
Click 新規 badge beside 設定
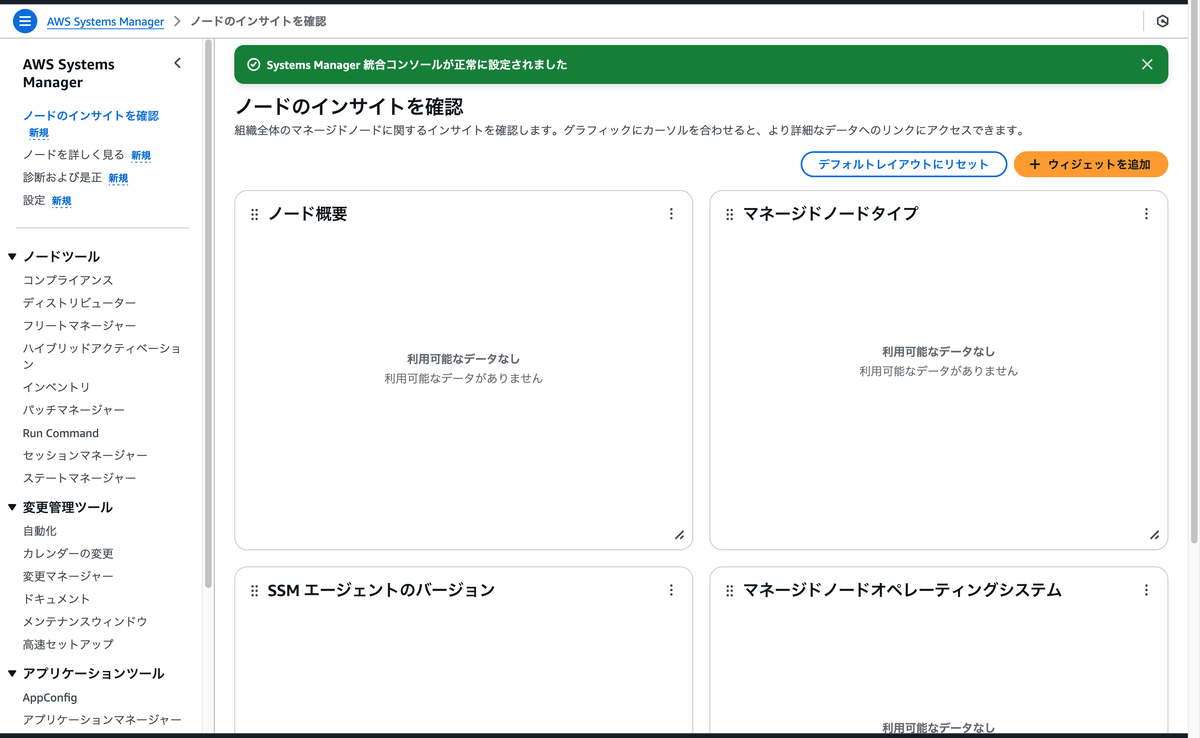pos(61,201)
